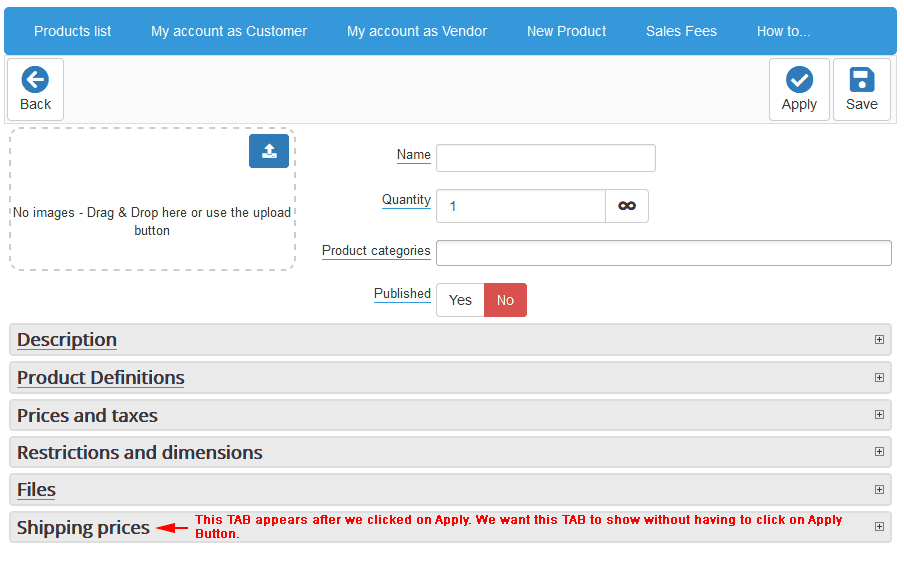Image resolution: width=904 pixels, height=579 pixels.
Task: Click the Product categories label
Action: point(376,251)
